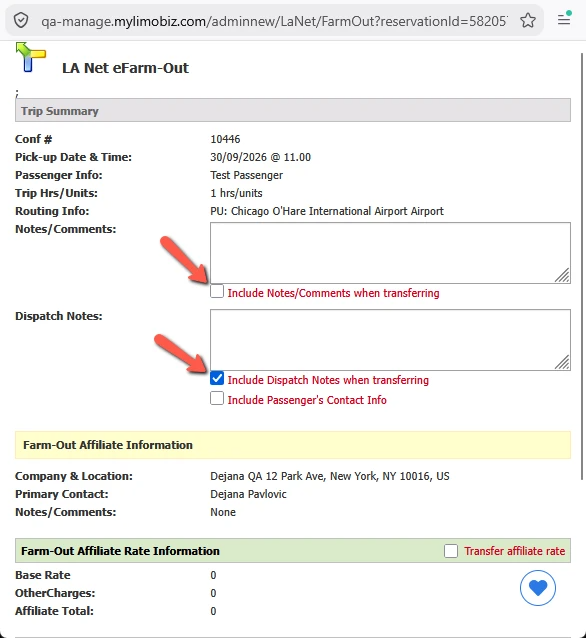The width and height of the screenshot is (586, 638).
Task: Click the address bar URL
Action: pos(274,21)
